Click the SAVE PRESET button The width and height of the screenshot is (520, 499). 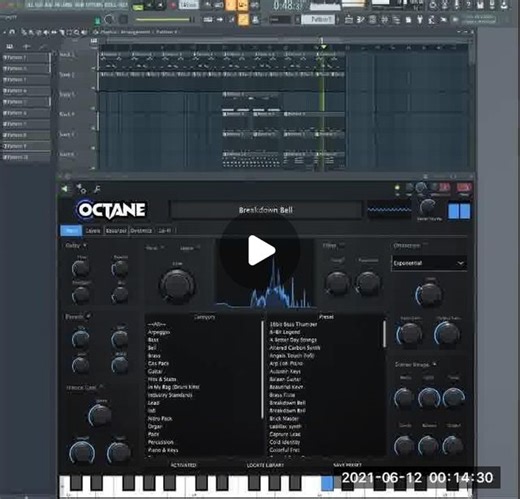tap(347, 465)
